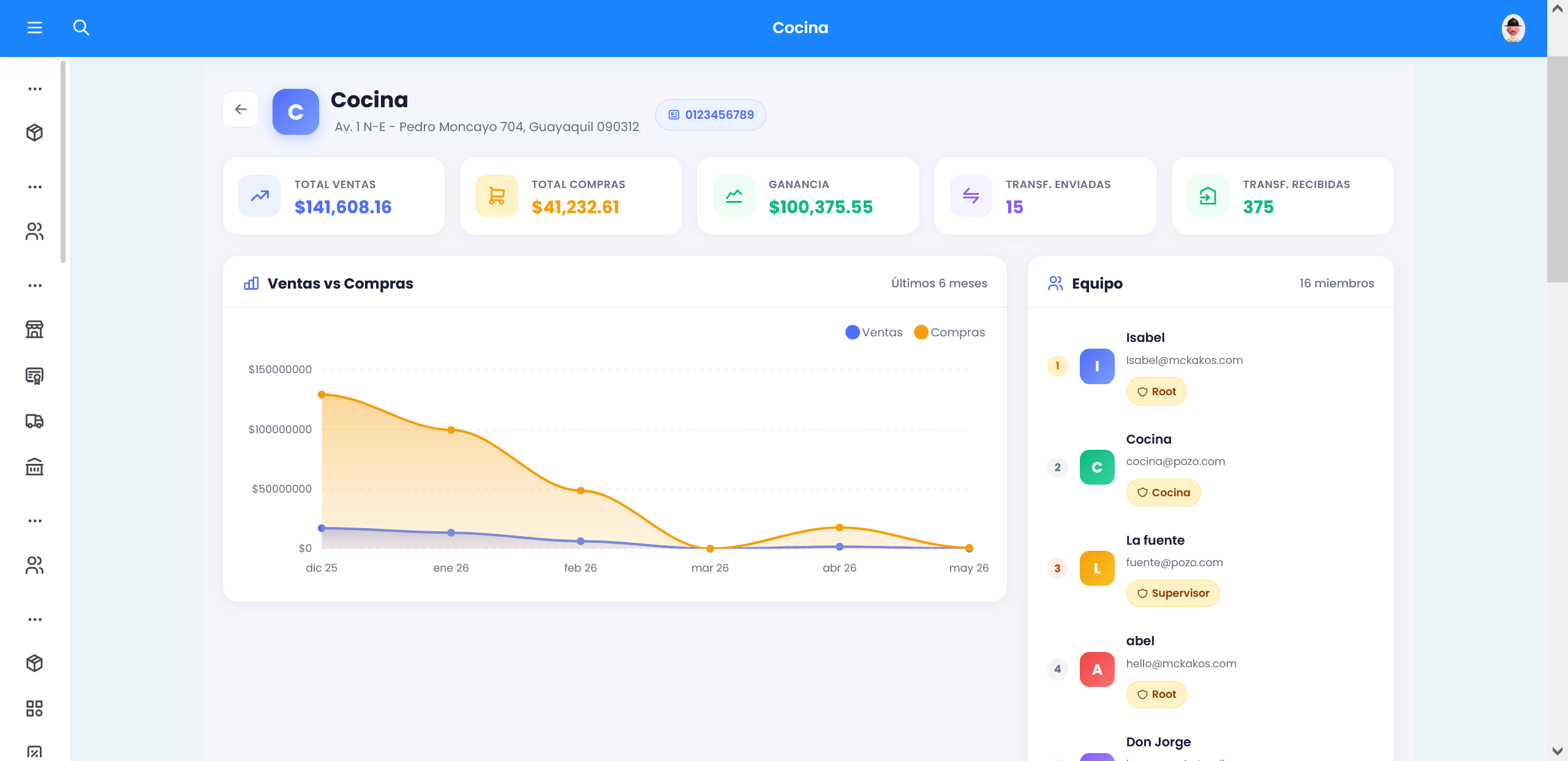Click the ene 26 Compras data point
1568x761 pixels.
tap(451, 430)
